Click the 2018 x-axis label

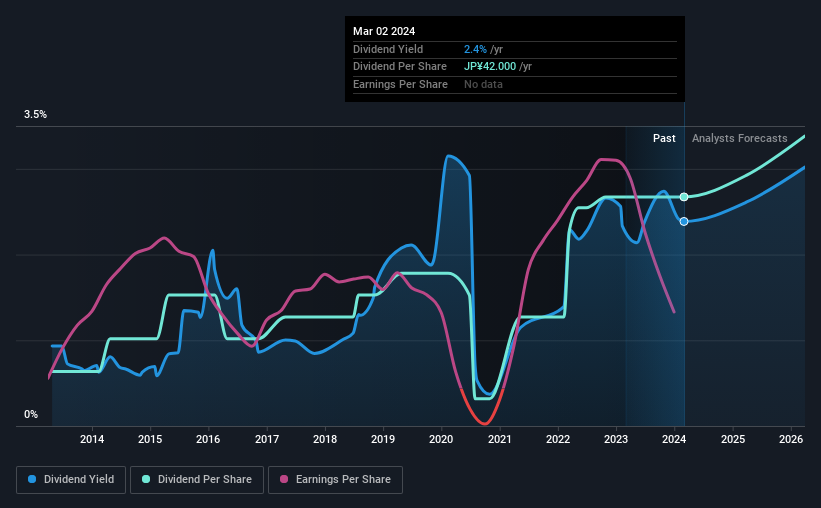tap(325, 439)
